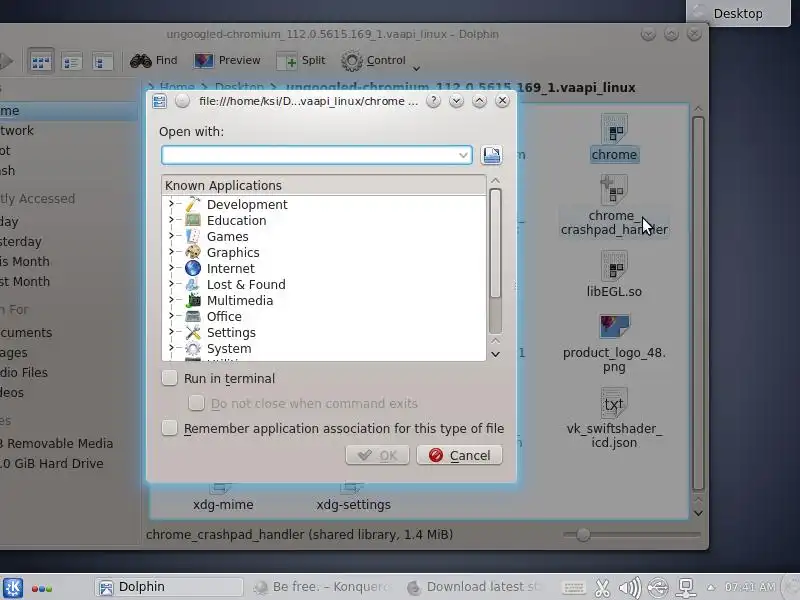Expand the Lost & Found category
This screenshot has width=800, height=600.
coord(171,284)
